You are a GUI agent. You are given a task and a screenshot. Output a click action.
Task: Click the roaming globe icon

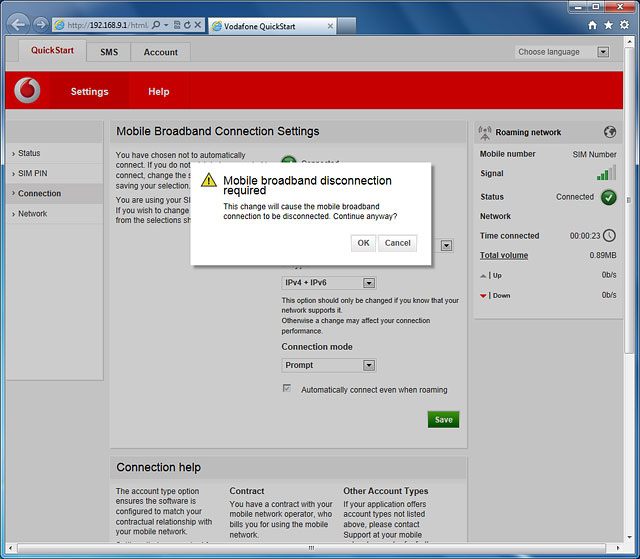pos(609,132)
